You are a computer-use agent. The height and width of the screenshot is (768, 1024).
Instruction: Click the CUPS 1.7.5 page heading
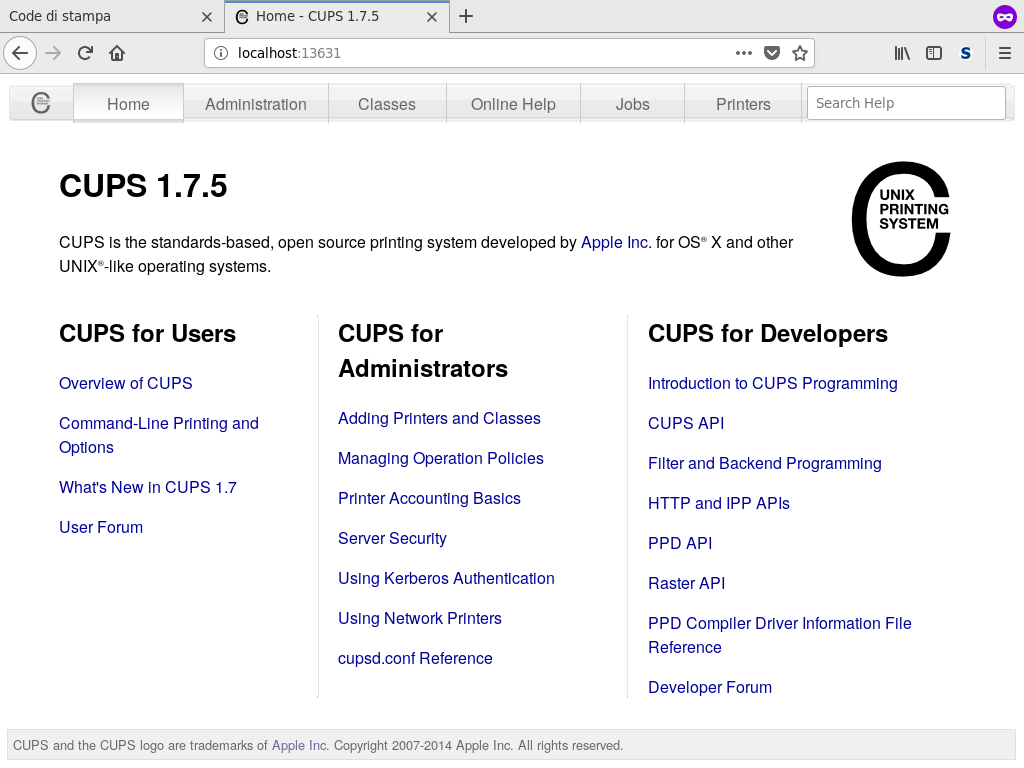[x=143, y=185]
